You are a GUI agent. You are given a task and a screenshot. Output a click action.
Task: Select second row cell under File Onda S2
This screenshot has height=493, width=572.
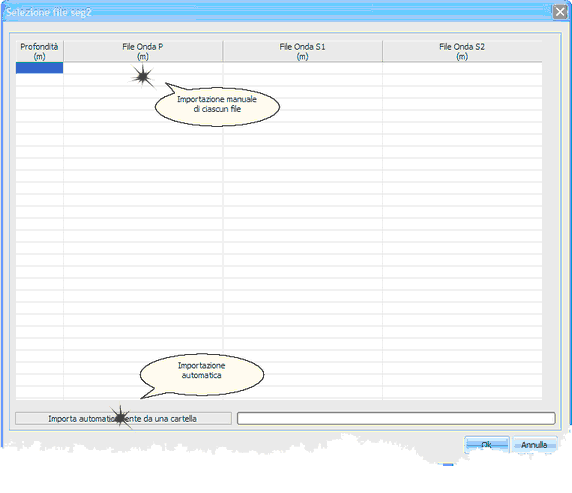pos(462,80)
